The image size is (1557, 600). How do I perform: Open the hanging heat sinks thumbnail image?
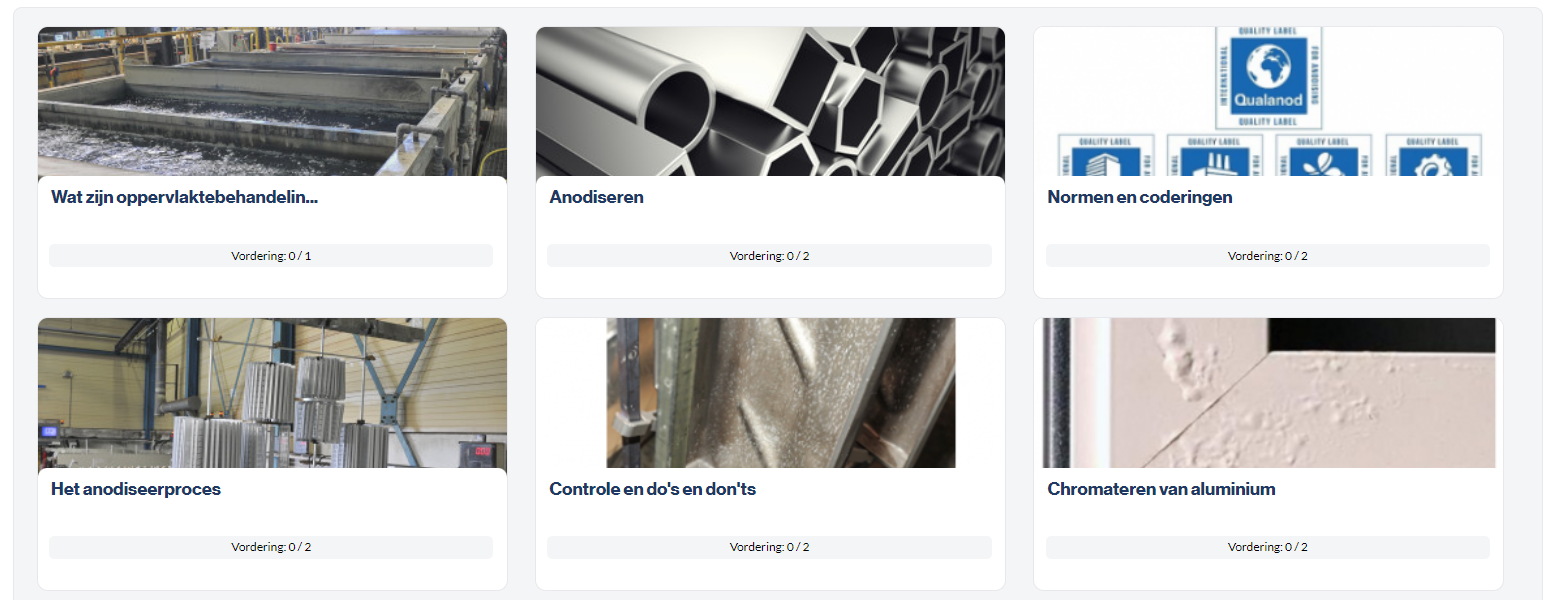(x=272, y=394)
